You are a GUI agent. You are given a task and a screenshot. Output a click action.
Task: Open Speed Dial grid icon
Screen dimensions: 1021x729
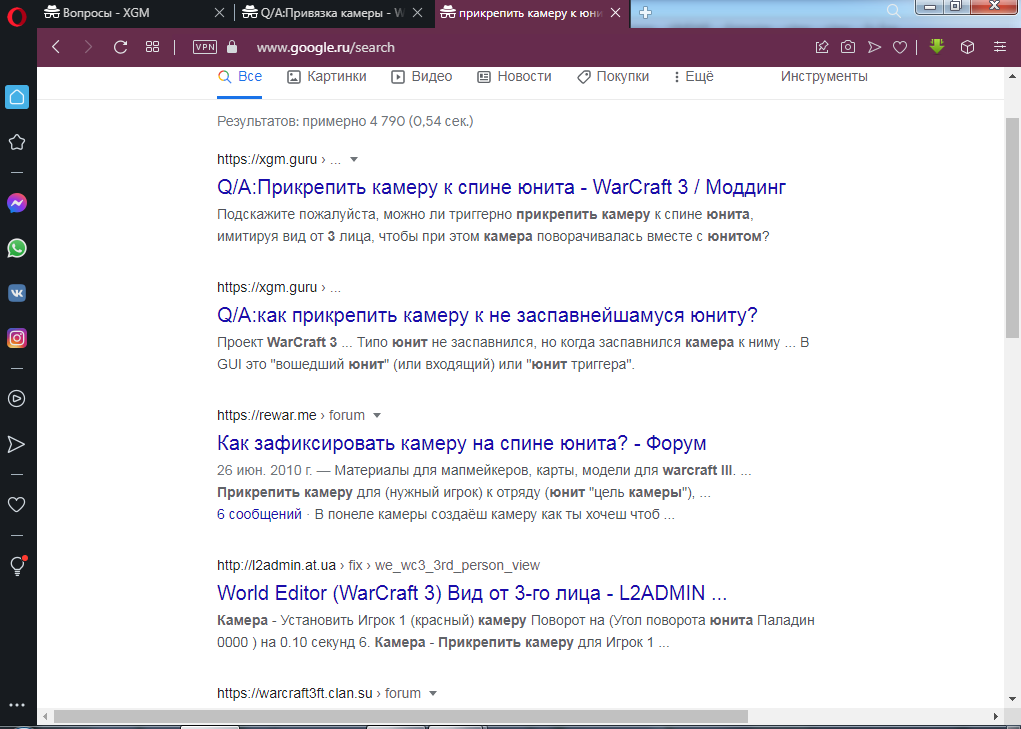[152, 47]
